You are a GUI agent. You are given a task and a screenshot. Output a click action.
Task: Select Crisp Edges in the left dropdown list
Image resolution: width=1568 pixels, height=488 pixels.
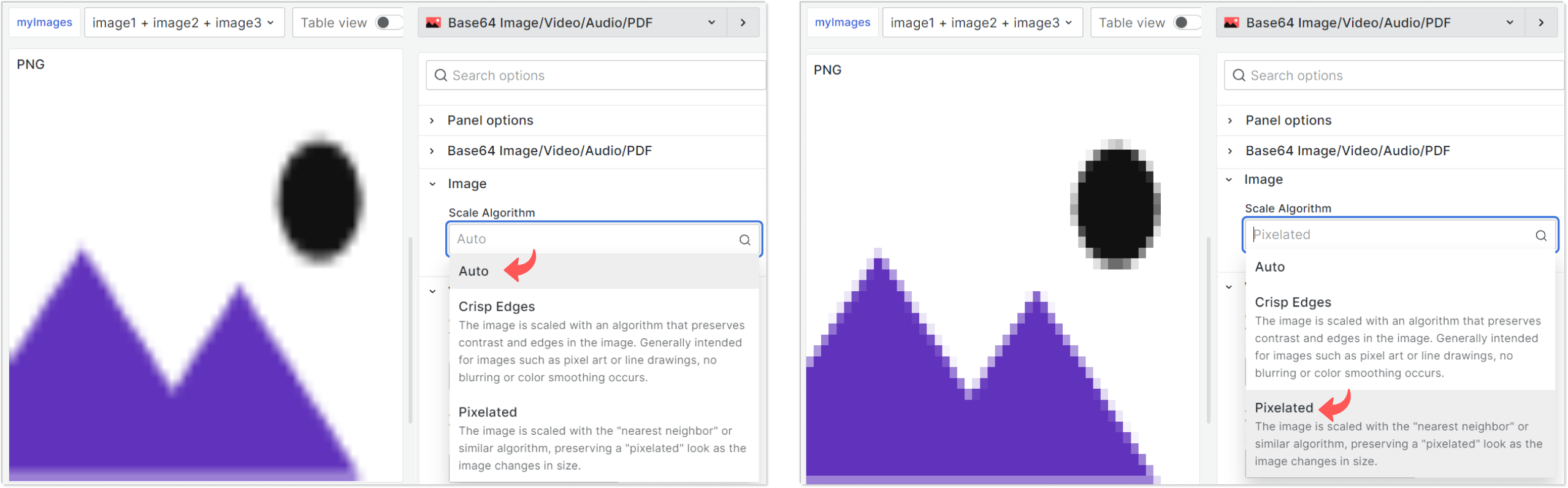(x=496, y=307)
